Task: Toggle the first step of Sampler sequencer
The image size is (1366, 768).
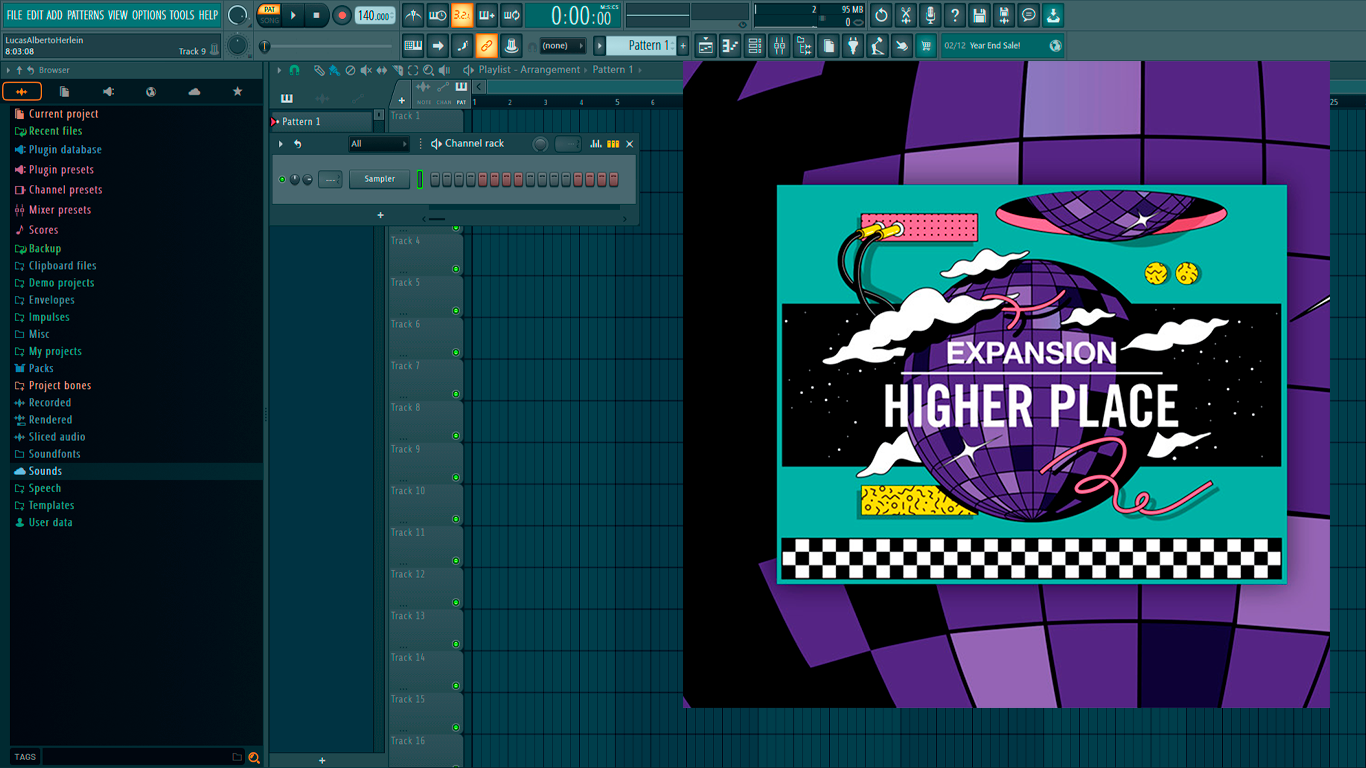Action: tap(435, 179)
